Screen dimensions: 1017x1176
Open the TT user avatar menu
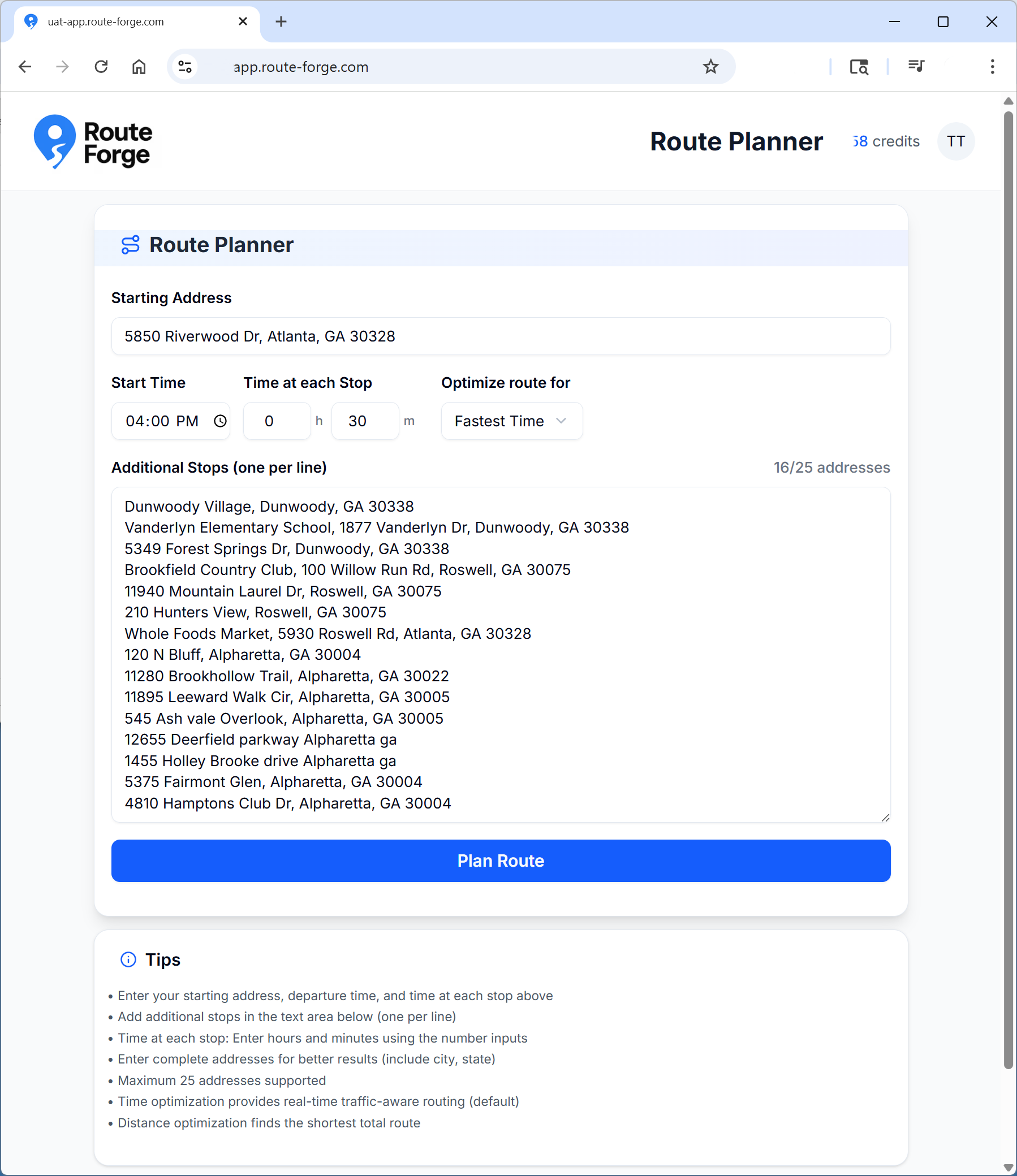pos(956,141)
